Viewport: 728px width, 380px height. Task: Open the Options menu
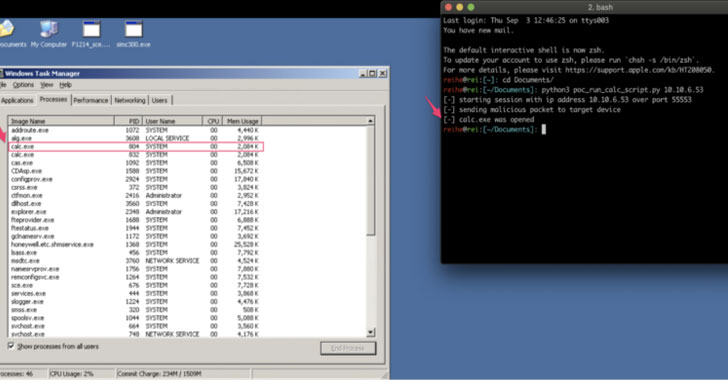(x=23, y=85)
